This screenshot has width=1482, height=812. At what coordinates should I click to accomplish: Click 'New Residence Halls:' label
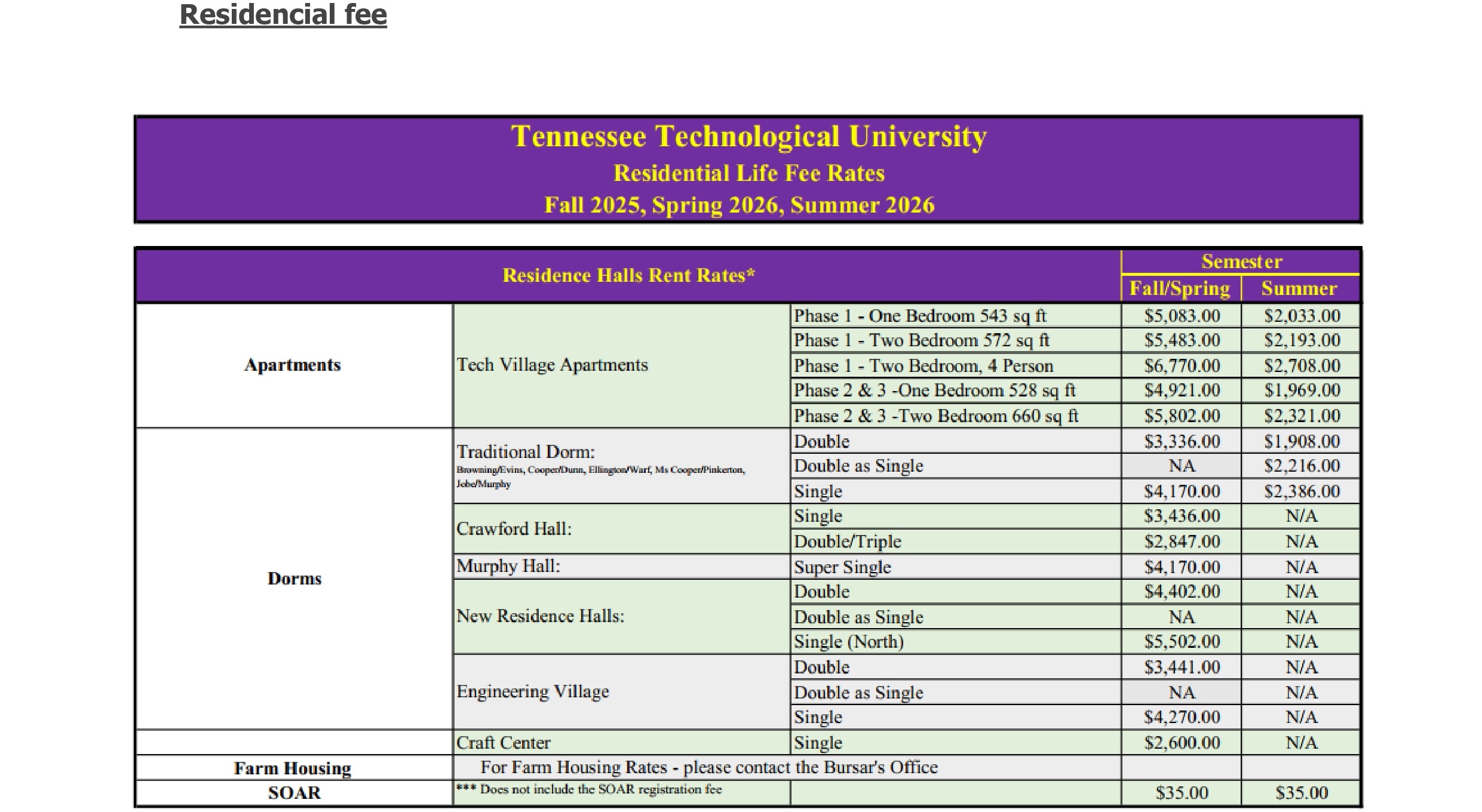(540, 616)
